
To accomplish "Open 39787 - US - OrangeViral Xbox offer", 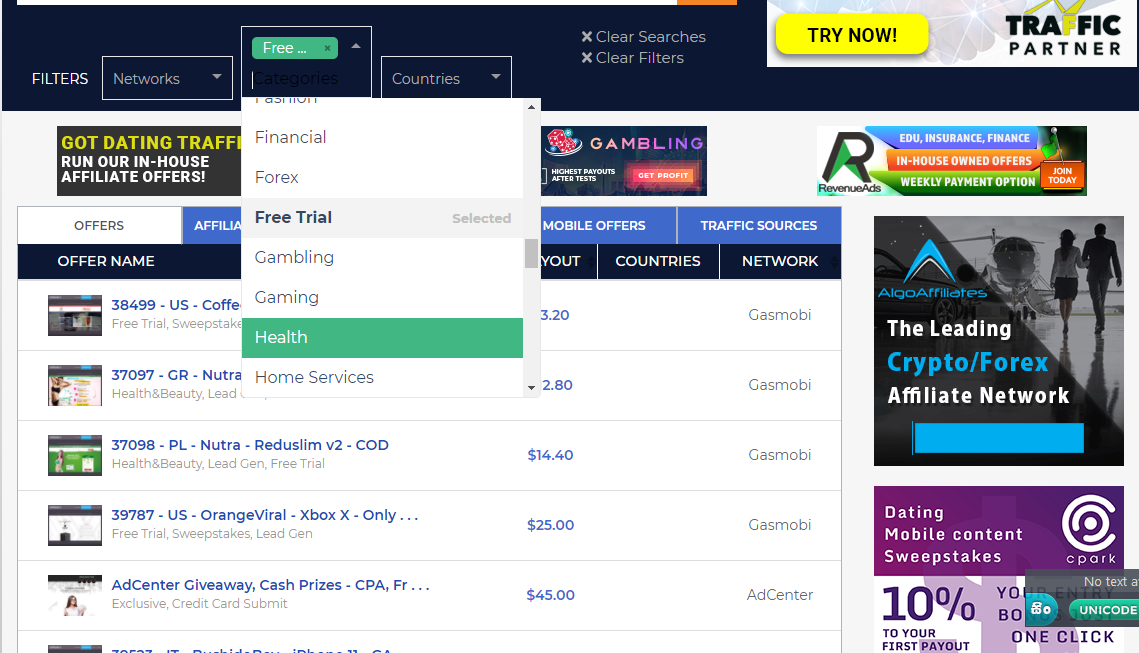I will [x=264, y=514].
